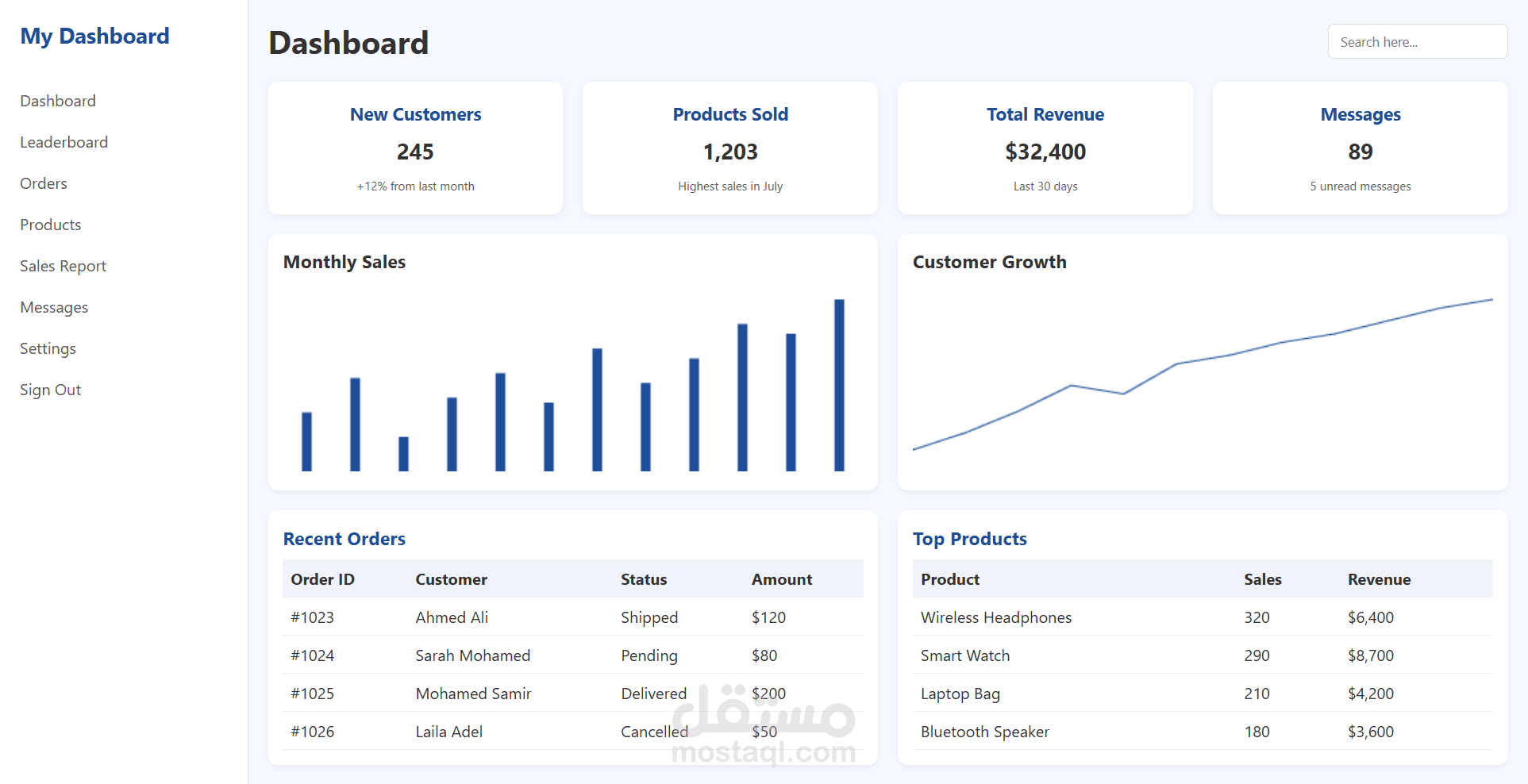
Task: Click Bluetooth Speaker product name
Action: 985,732
